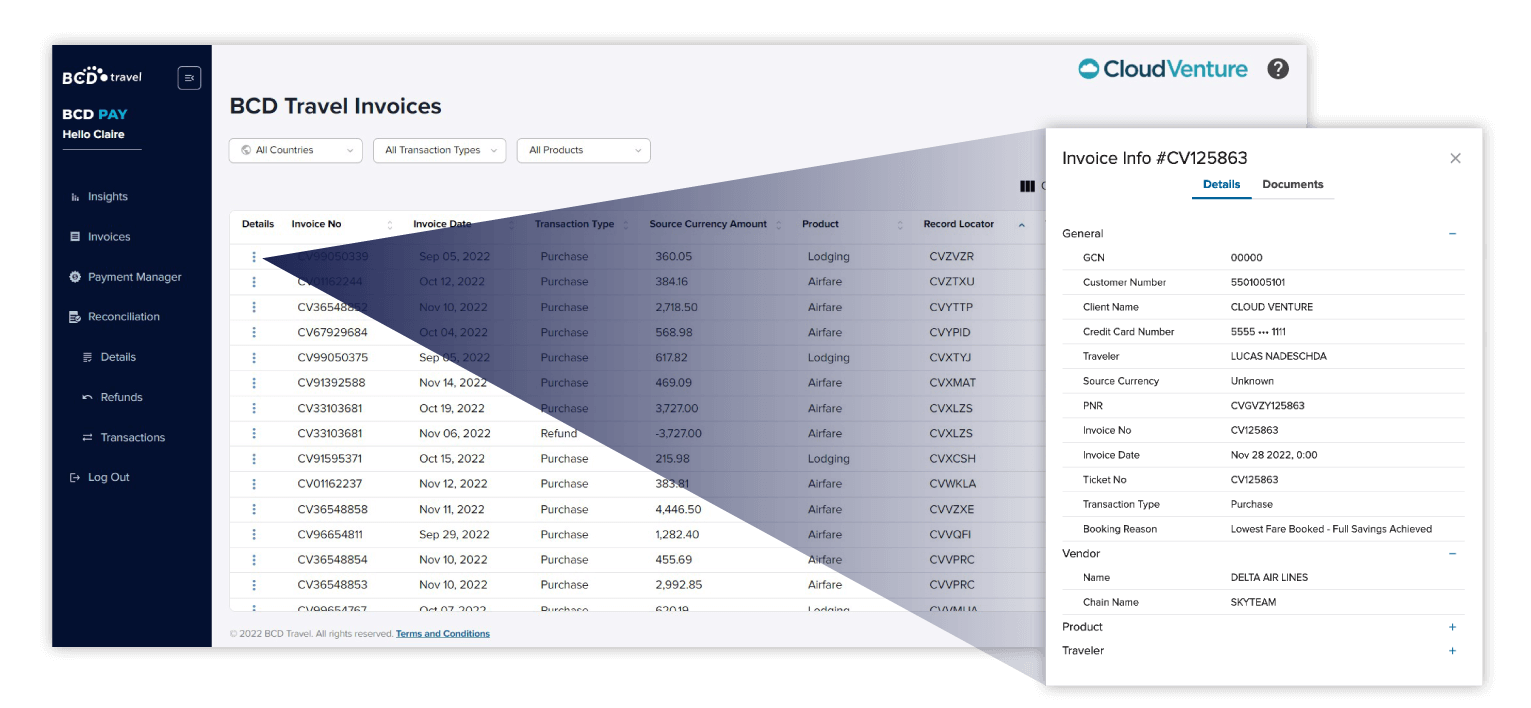This screenshot has height=708, width=1531.
Task: Go to Payment Manager in sidebar
Action: 134,277
